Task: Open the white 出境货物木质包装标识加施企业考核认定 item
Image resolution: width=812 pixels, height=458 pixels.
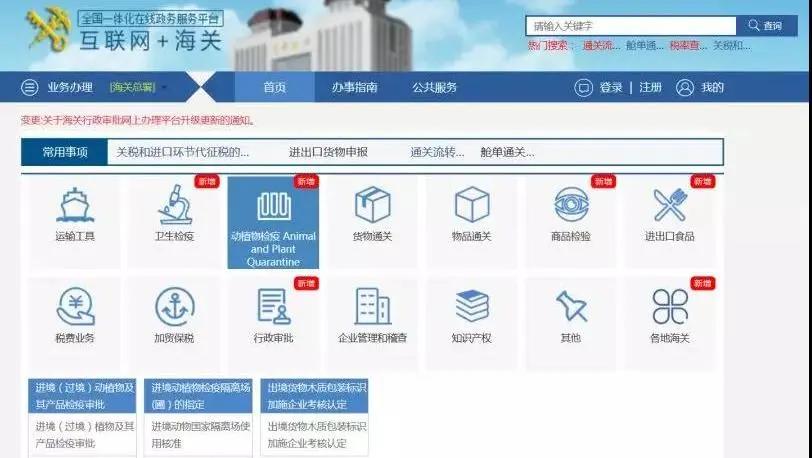Action: [x=314, y=435]
